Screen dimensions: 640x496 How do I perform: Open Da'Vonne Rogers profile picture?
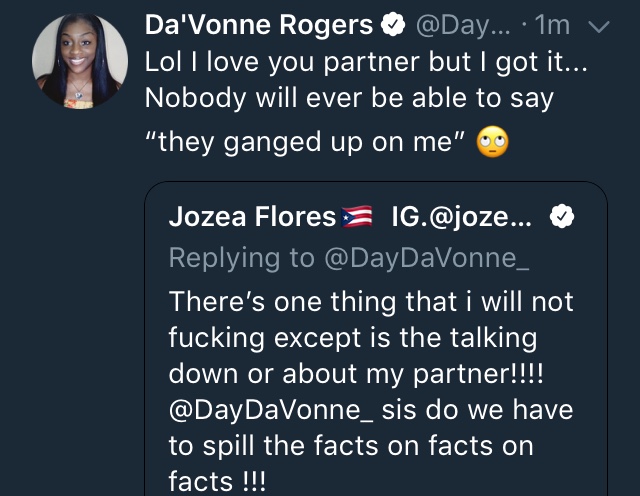[80, 61]
